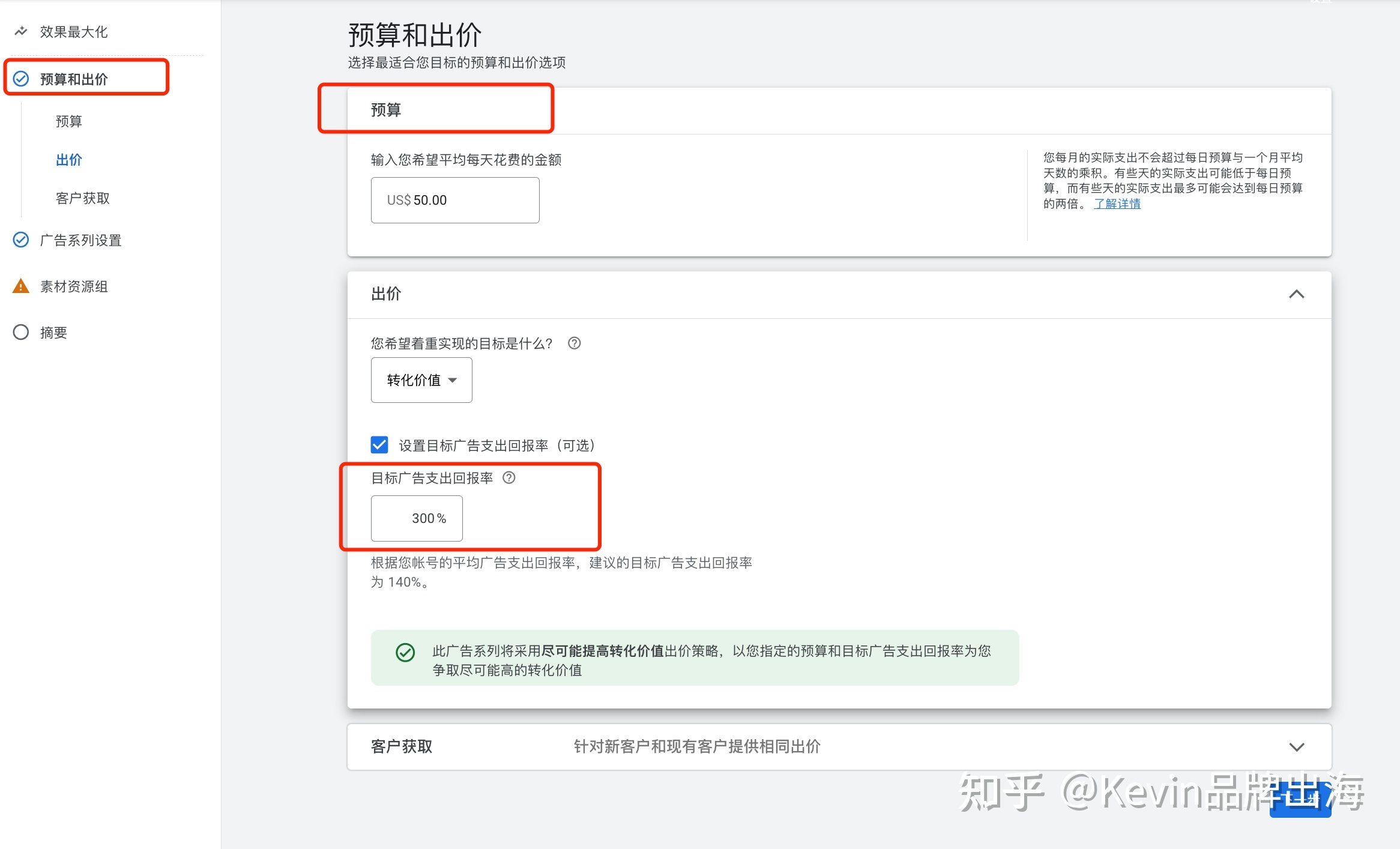Click the 出价 card title
This screenshot has width=1400, height=849.
386,294
